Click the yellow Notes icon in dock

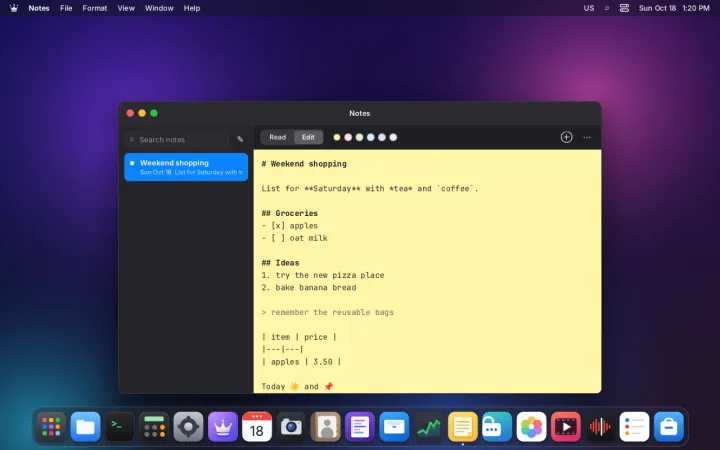point(462,427)
